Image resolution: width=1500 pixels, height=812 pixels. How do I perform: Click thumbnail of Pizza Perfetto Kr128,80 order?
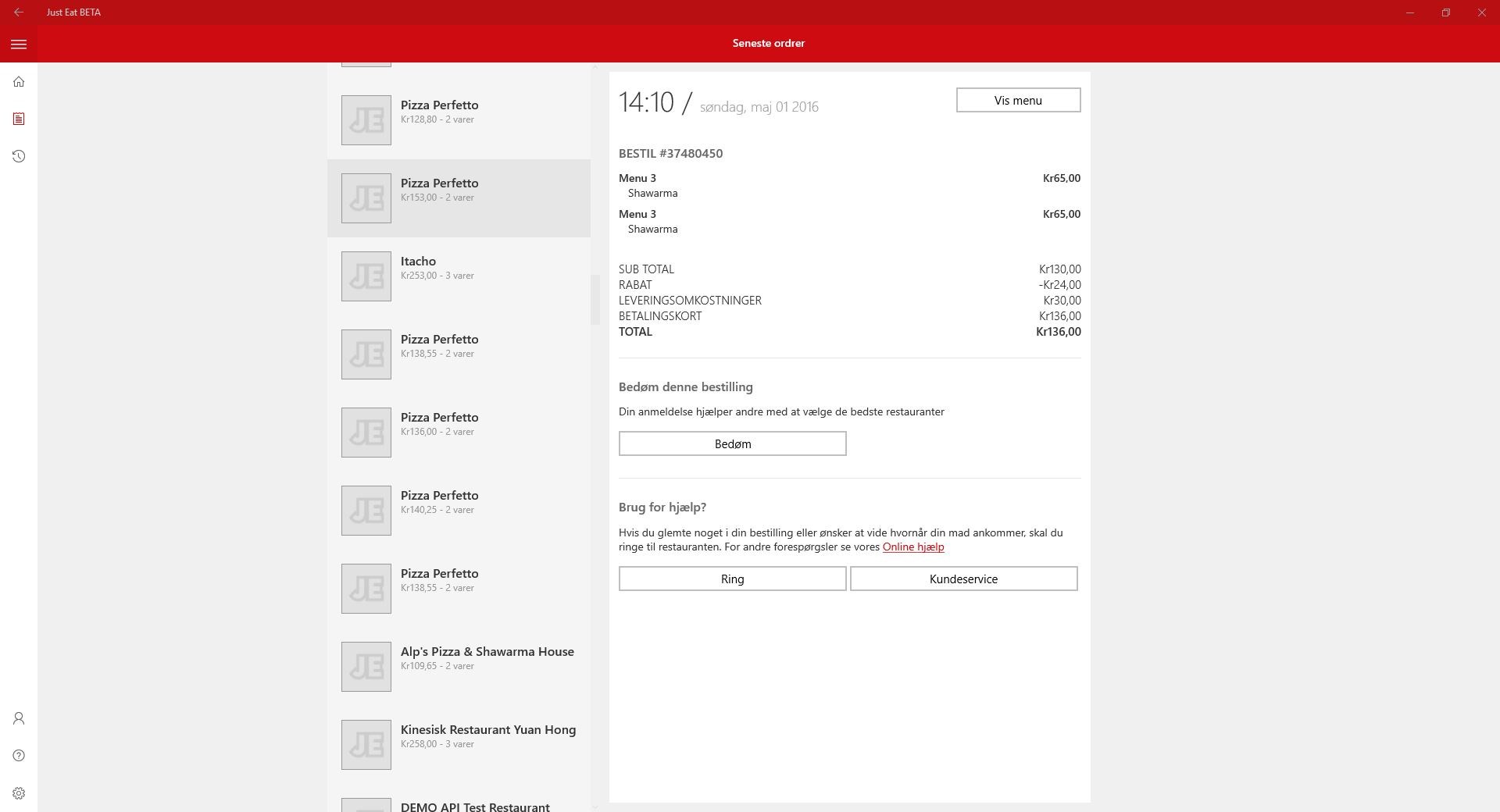pyautogui.click(x=366, y=120)
